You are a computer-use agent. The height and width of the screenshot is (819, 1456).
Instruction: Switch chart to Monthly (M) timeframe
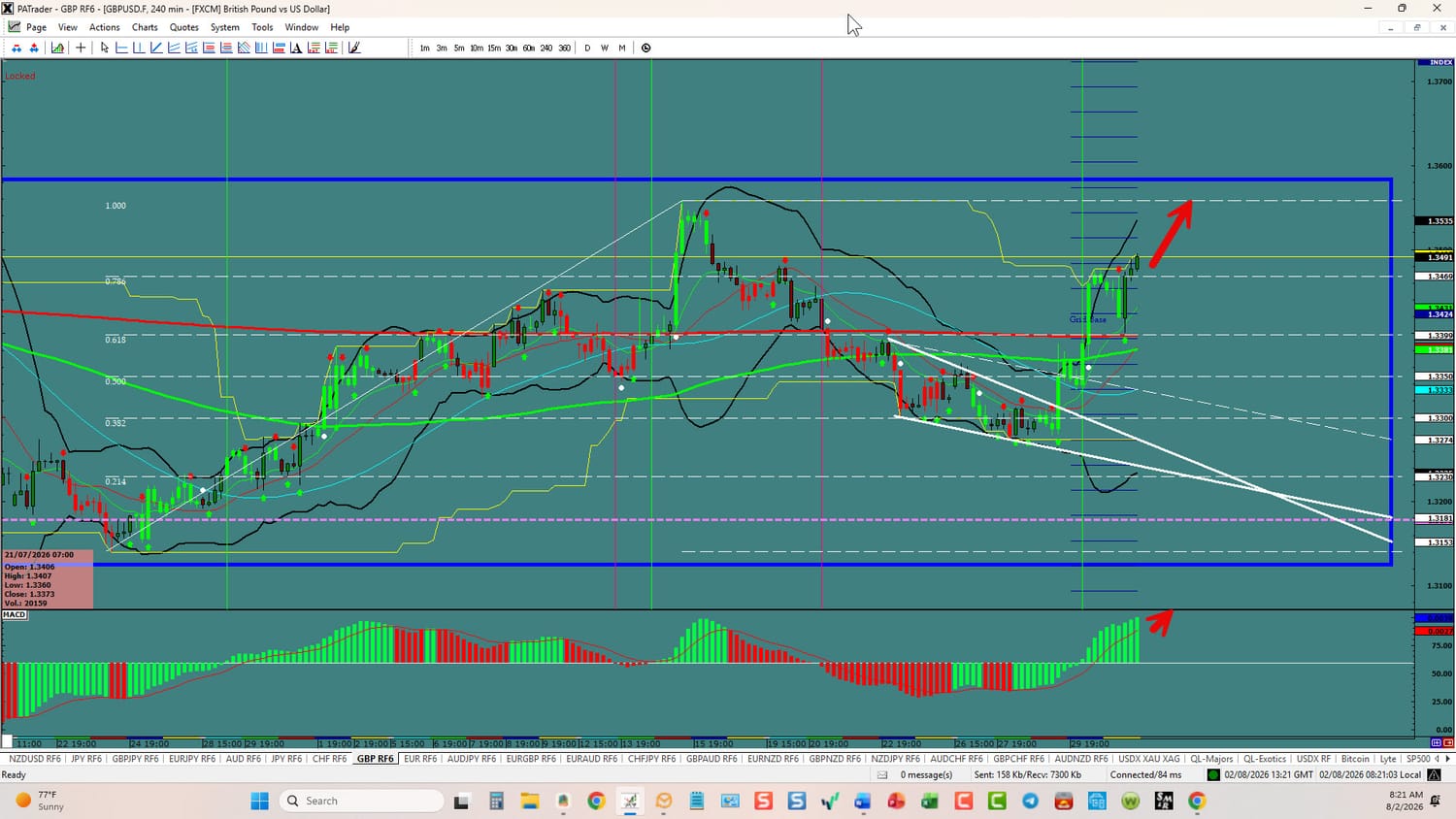622,48
